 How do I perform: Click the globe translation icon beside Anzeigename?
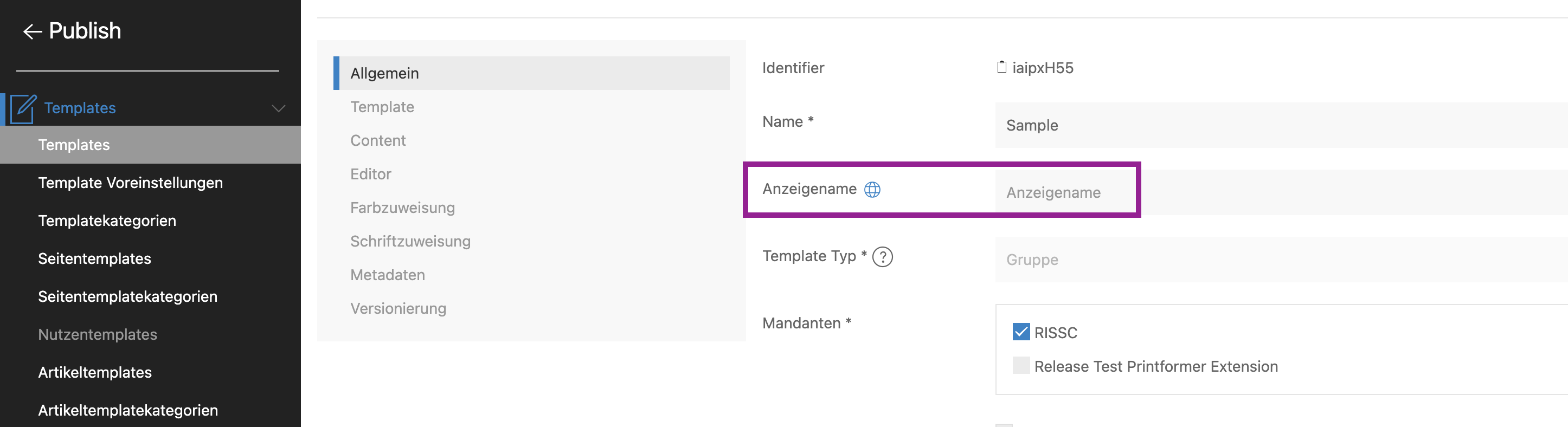(x=872, y=190)
